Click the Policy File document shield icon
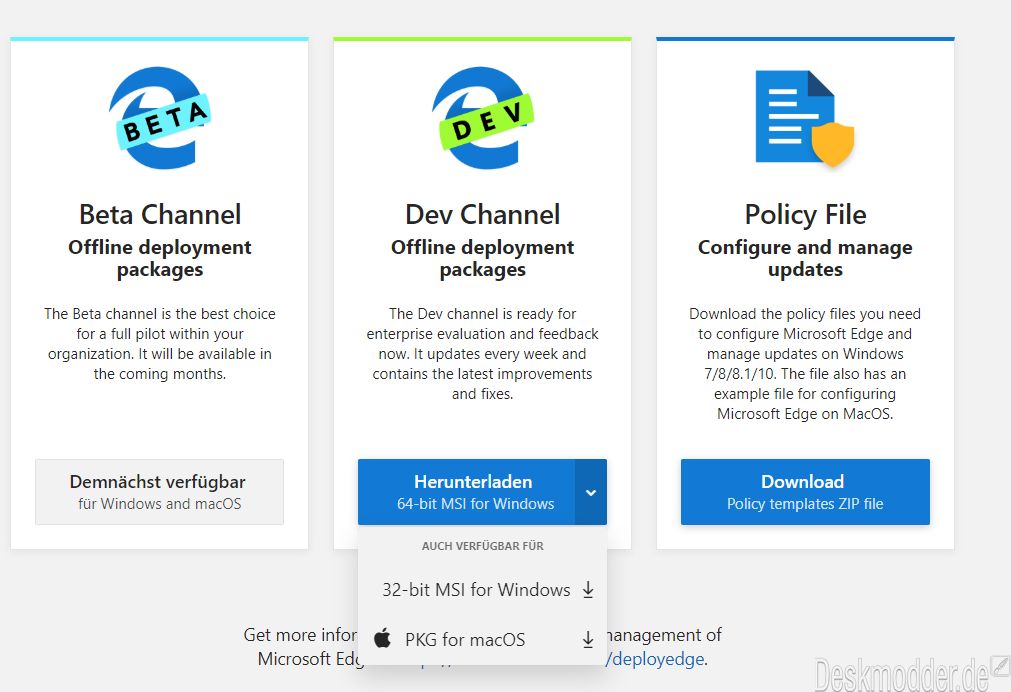1011x692 pixels. (805, 118)
